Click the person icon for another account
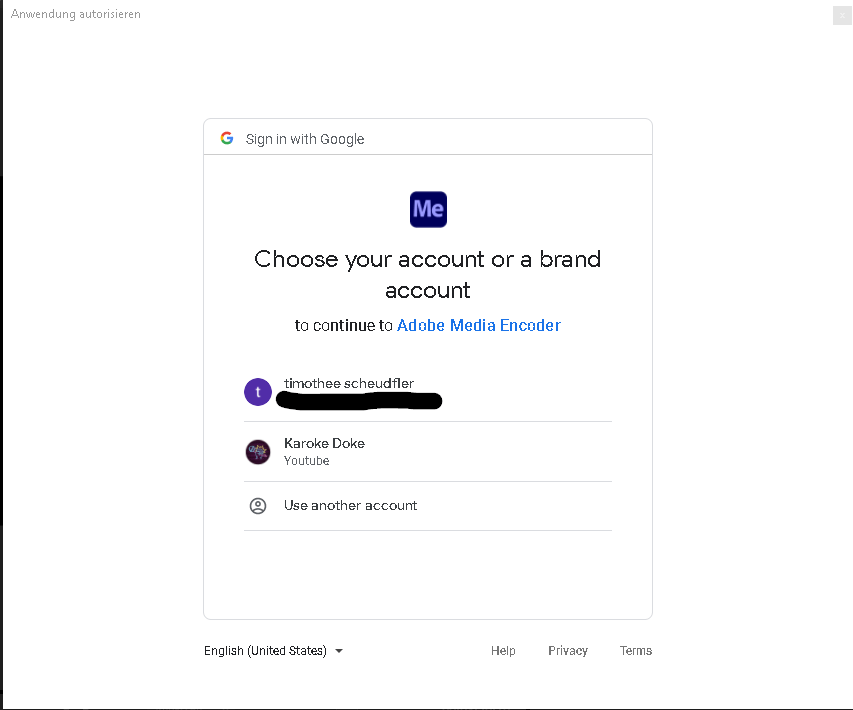Screen dimensions: 853x710 258,506
